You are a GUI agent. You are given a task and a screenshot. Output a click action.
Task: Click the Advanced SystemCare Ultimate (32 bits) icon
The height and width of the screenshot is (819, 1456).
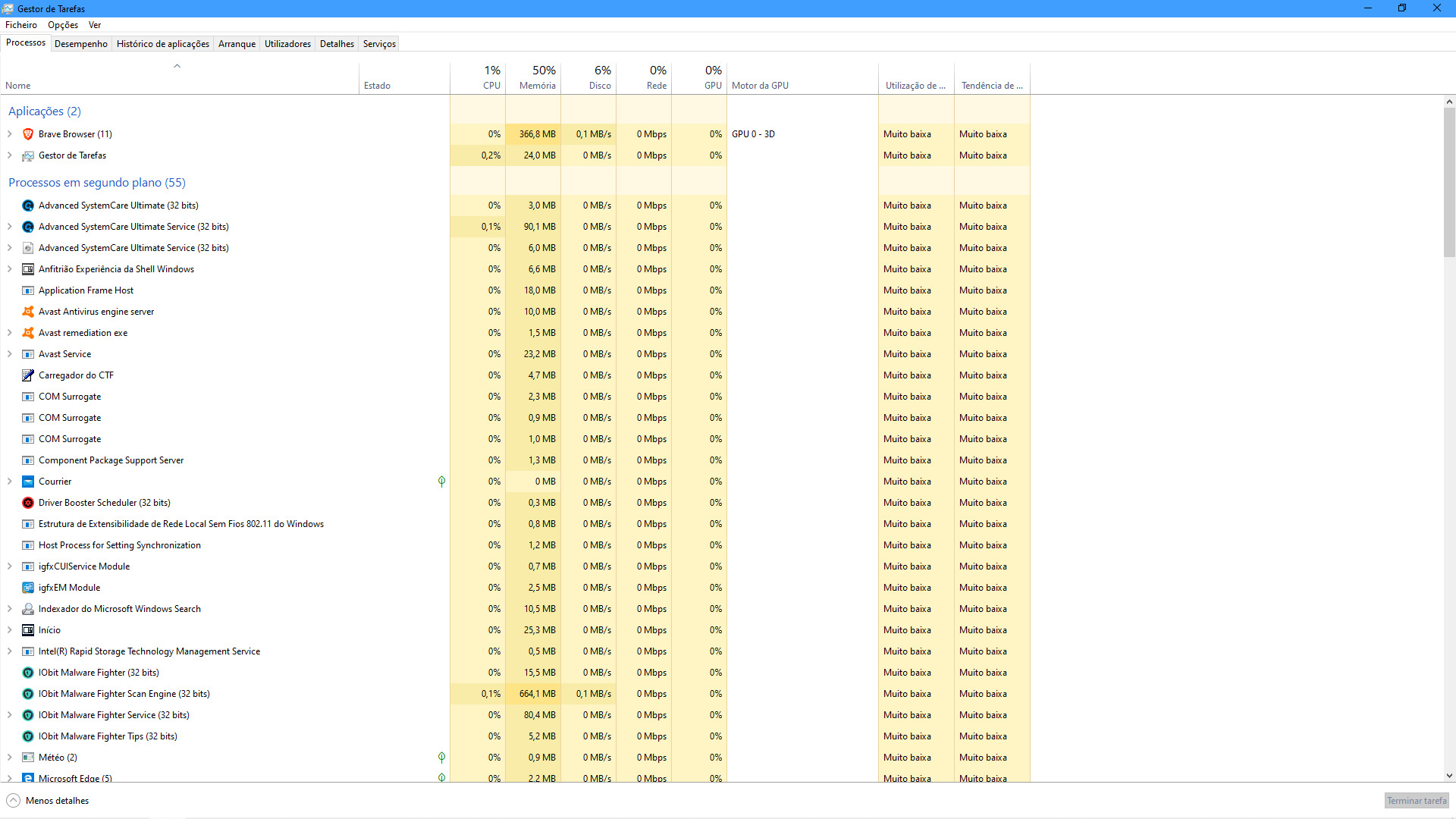coord(28,206)
